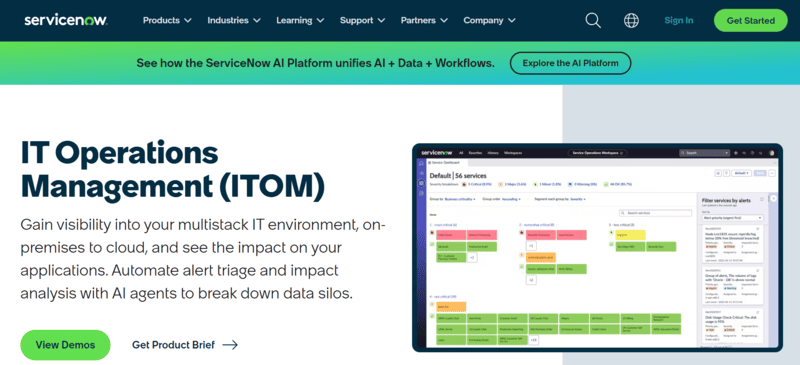Click the Search services field in dashboard preview
This screenshot has width=800, height=365.
tap(655, 213)
